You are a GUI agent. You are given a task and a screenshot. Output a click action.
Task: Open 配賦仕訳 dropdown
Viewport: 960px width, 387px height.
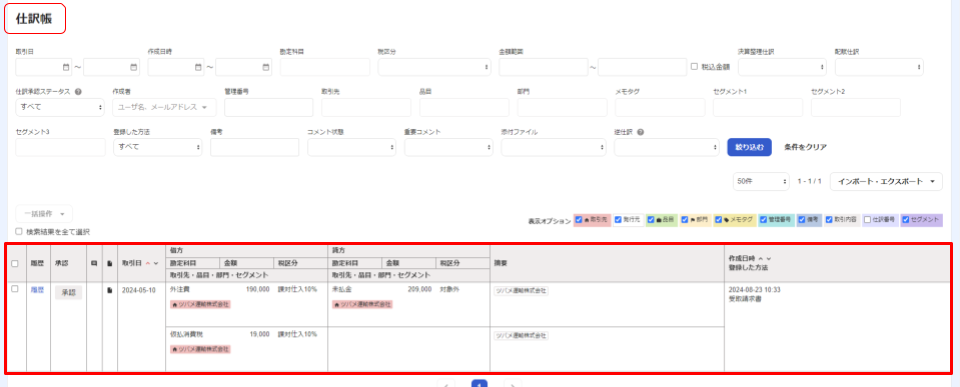click(879, 67)
